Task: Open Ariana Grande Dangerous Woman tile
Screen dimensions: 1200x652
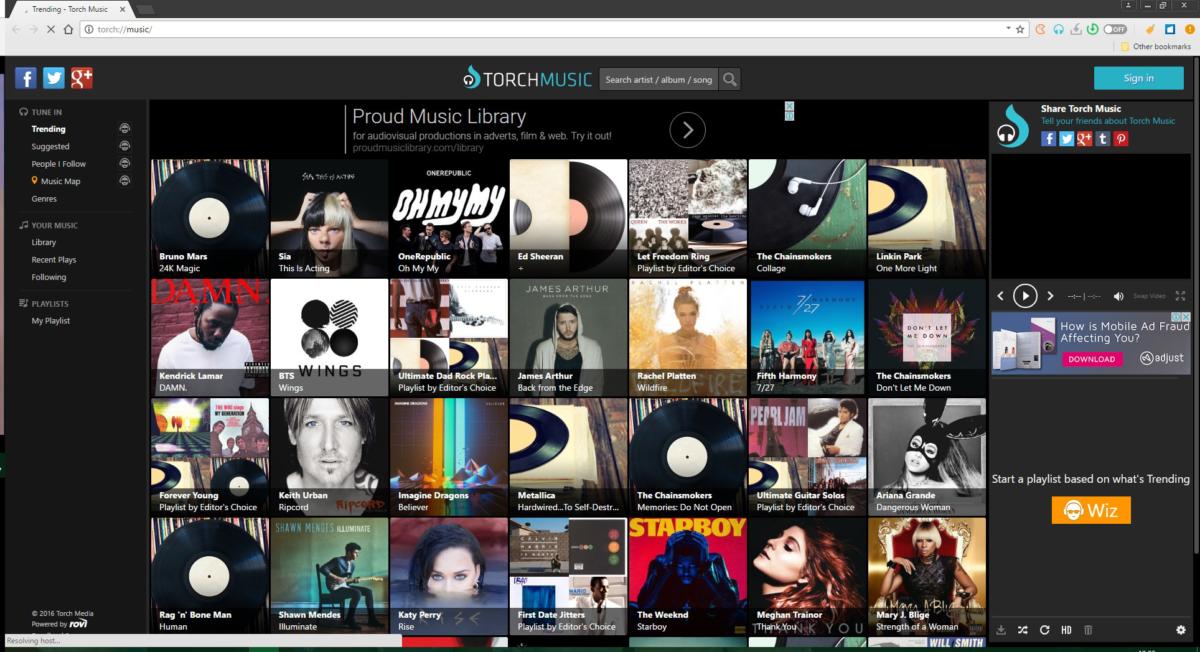Action: point(927,457)
